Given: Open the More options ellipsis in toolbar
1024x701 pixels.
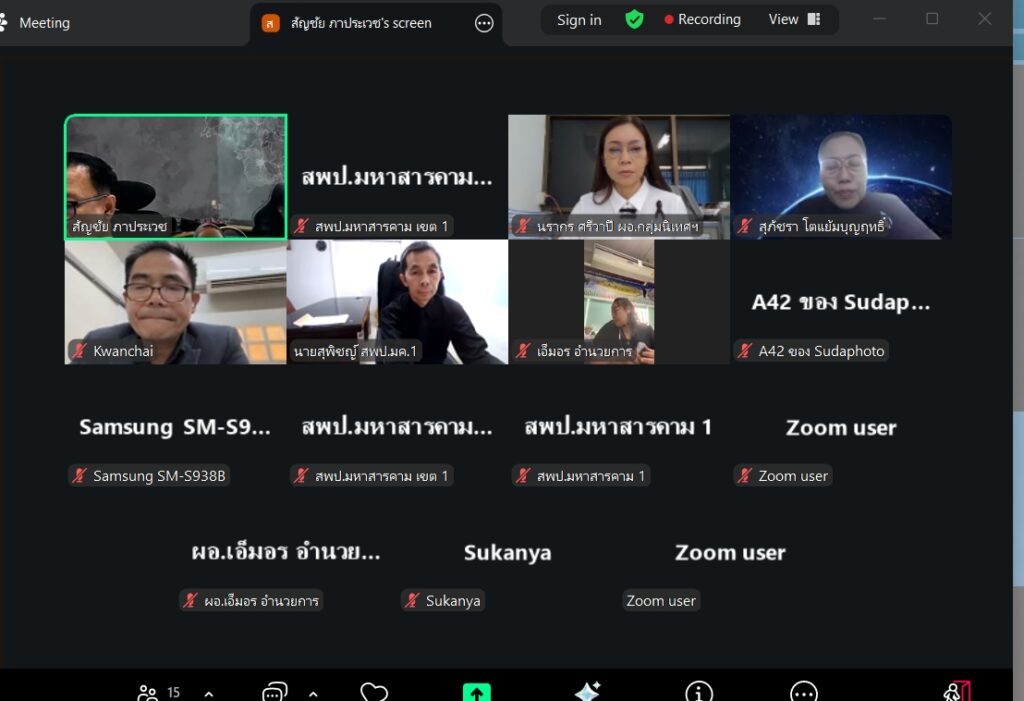Looking at the screenshot, I should coord(803,692).
